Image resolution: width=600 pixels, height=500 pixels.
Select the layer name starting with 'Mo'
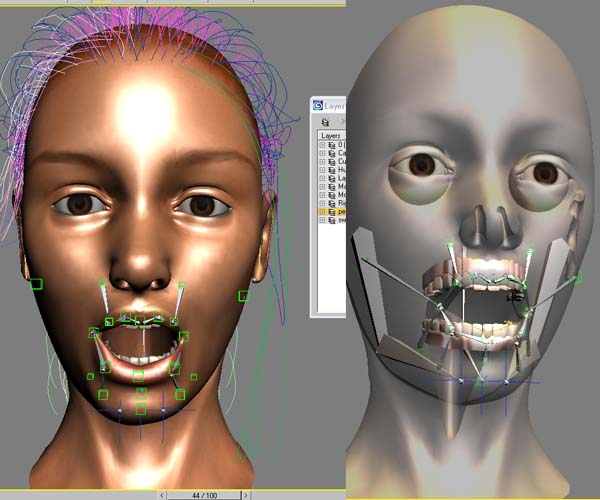pos(342,195)
